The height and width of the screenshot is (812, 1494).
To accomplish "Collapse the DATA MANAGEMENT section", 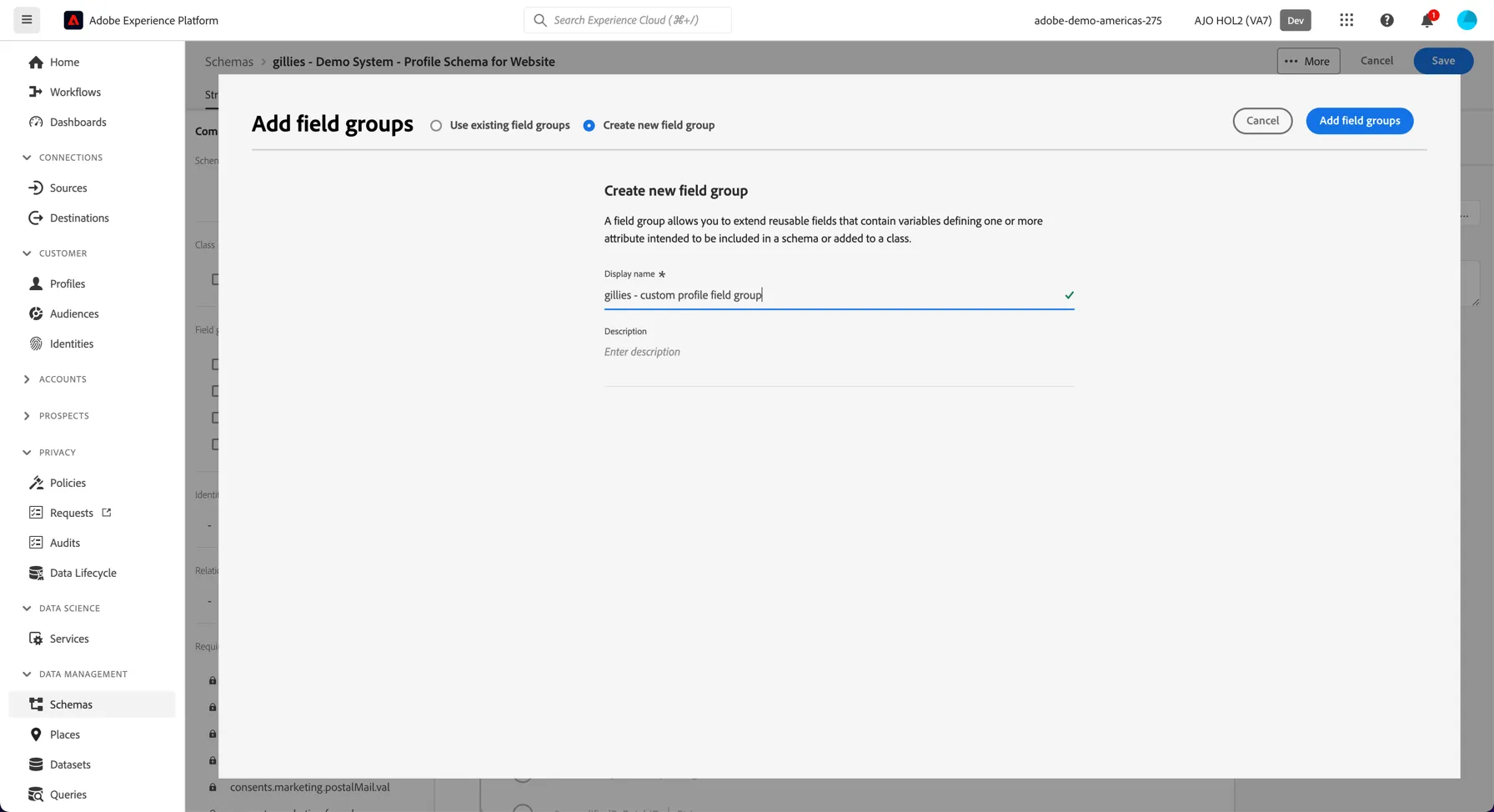I will tap(27, 674).
